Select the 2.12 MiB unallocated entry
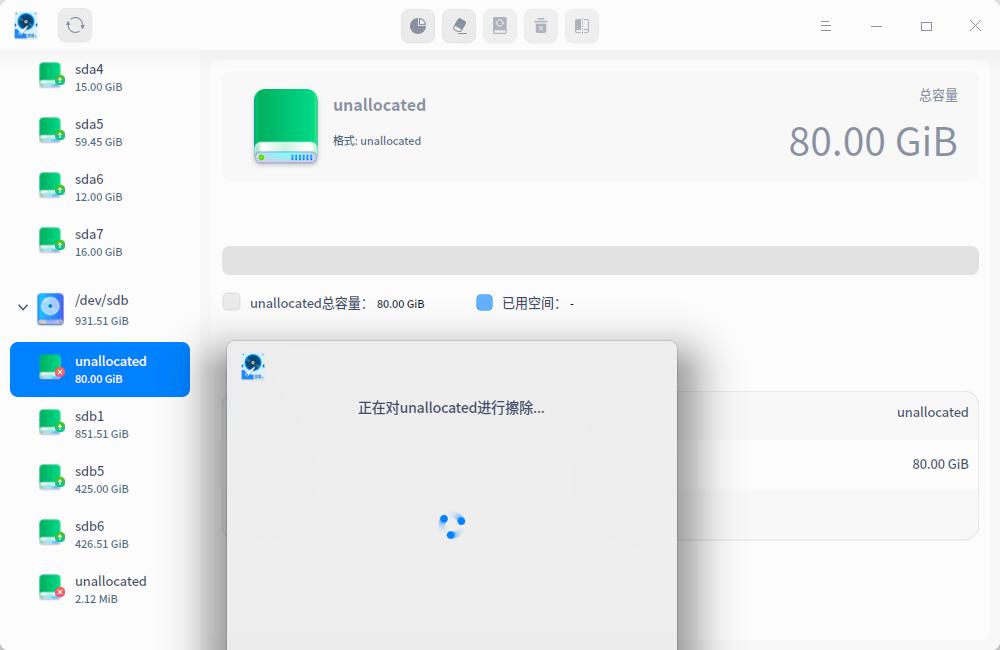Screen dimensions: 1000x650 pyautogui.click(x=100, y=589)
